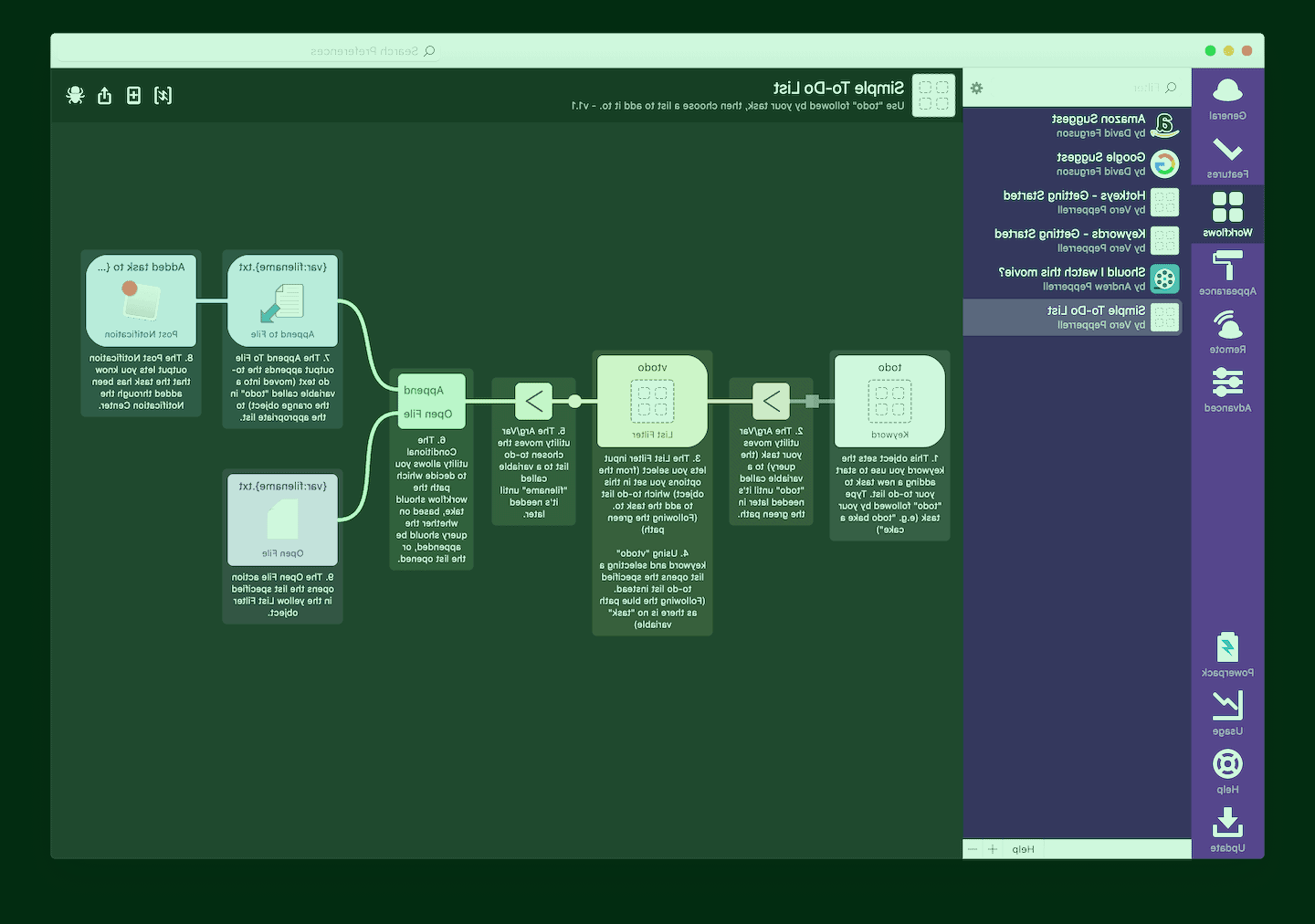Image resolution: width=1315 pixels, height=924 pixels.
Task: Click note 1 about the keyword object
Action: (x=889, y=494)
